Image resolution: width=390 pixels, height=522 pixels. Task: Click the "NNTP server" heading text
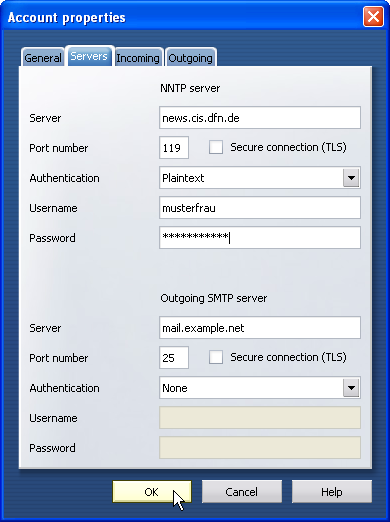190,88
